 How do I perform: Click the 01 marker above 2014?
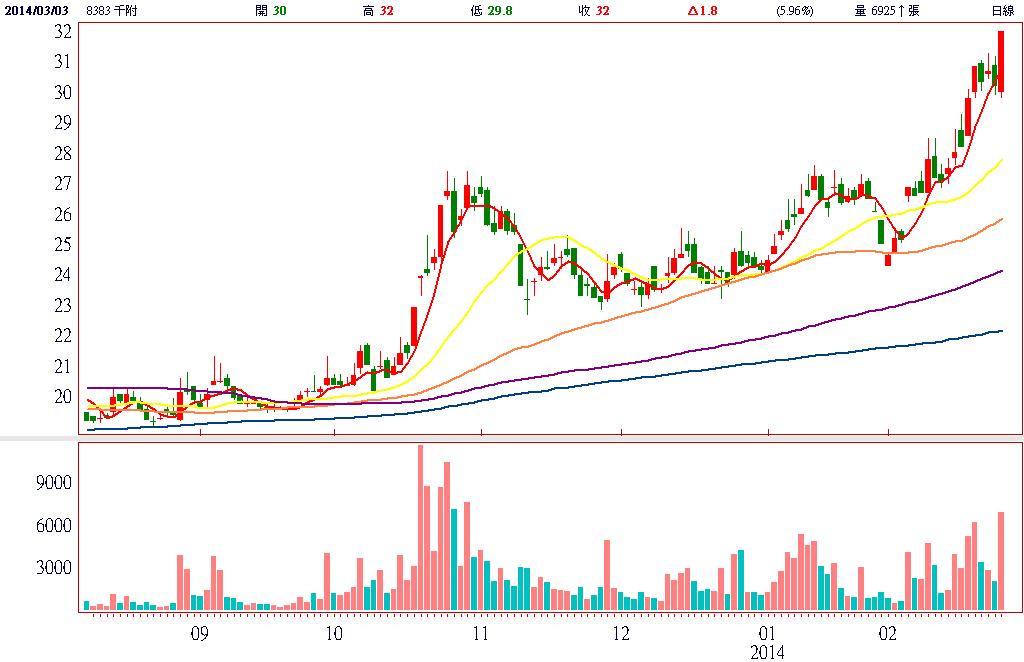(x=768, y=634)
